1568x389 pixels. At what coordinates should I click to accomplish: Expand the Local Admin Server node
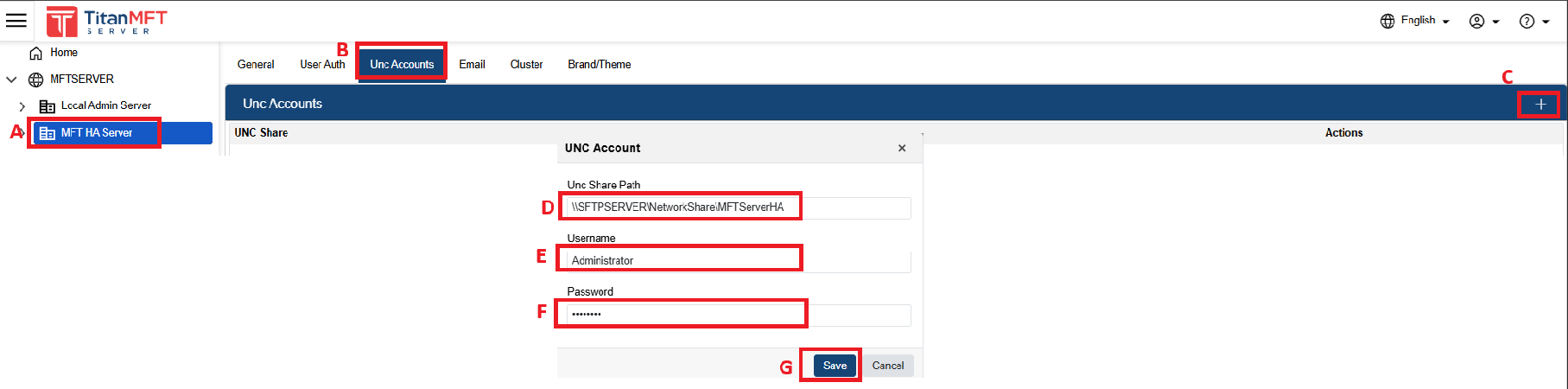[x=22, y=106]
